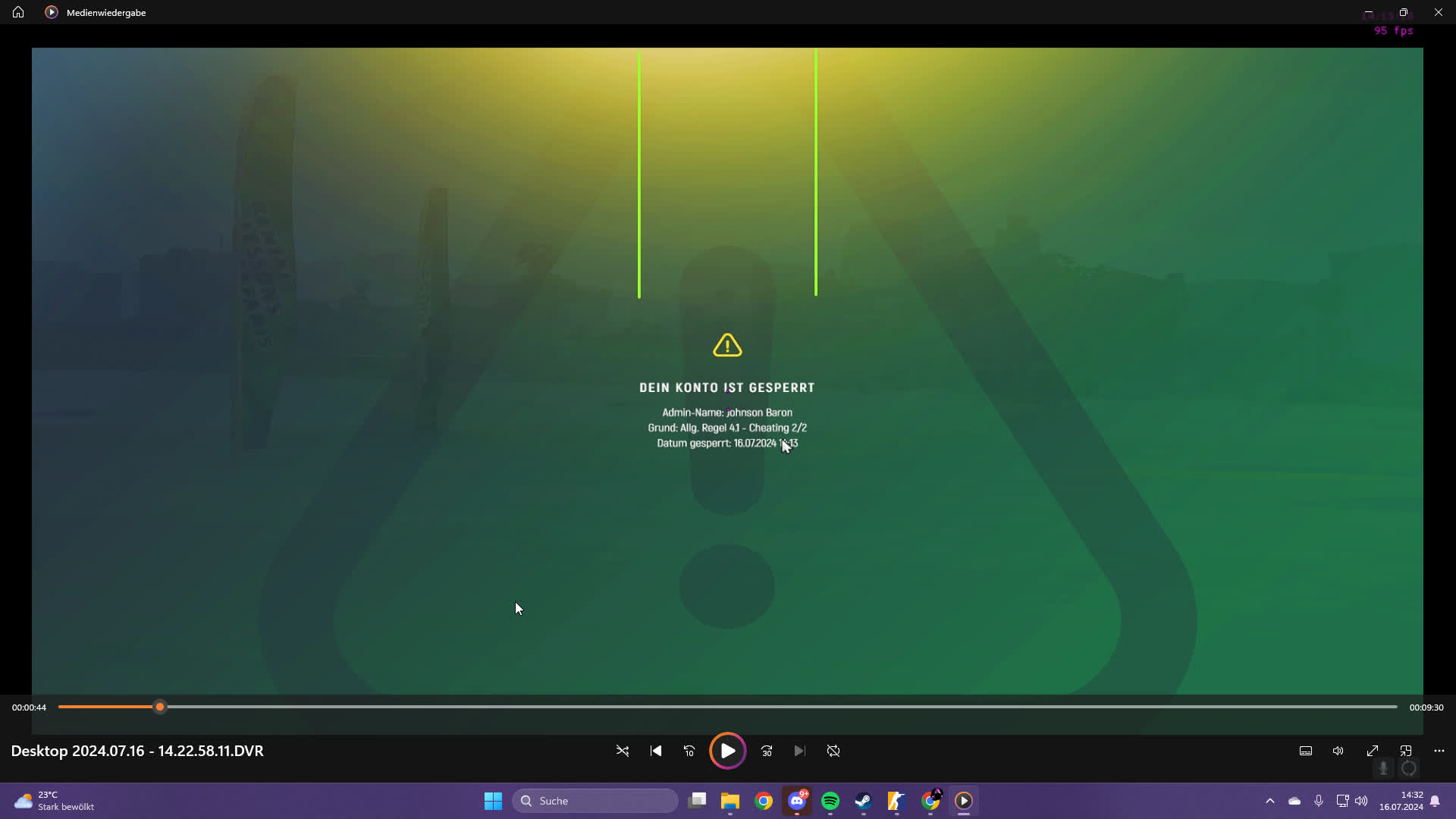The image size is (1456, 819).
Task: Toggle repeat mode on
Action: click(x=833, y=751)
